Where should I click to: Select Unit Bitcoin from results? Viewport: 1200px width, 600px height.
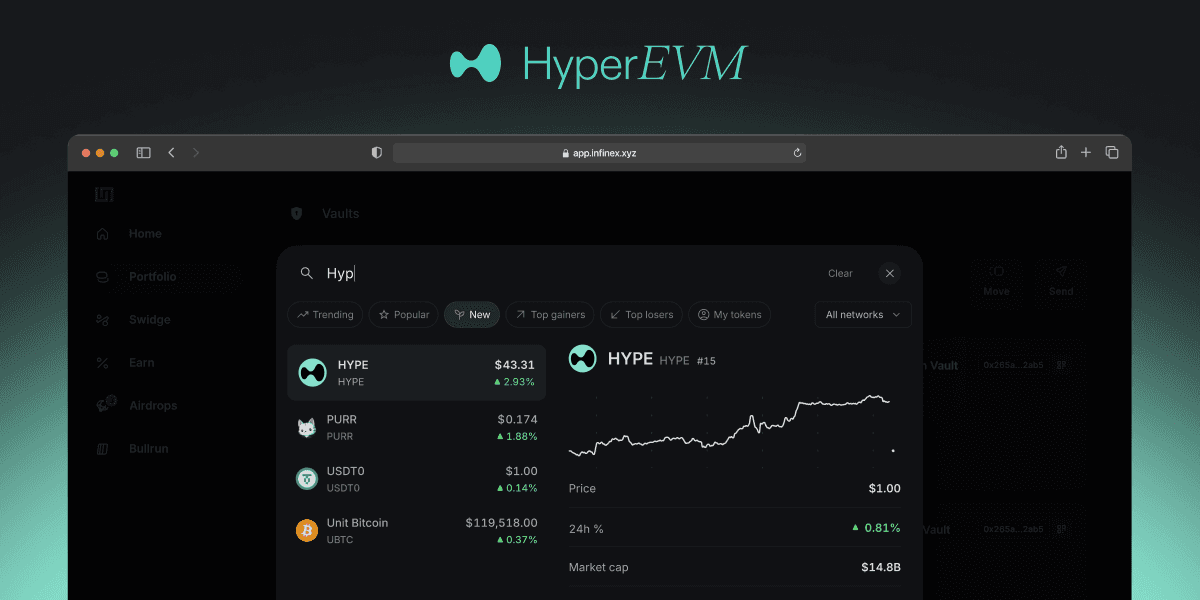(x=416, y=531)
